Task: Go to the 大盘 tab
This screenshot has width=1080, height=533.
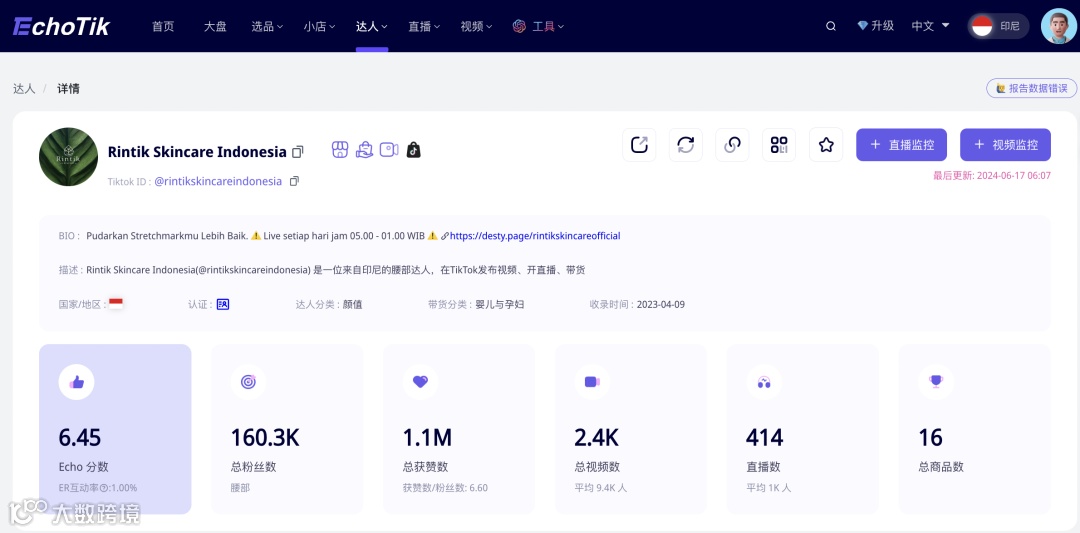Action: [x=215, y=26]
